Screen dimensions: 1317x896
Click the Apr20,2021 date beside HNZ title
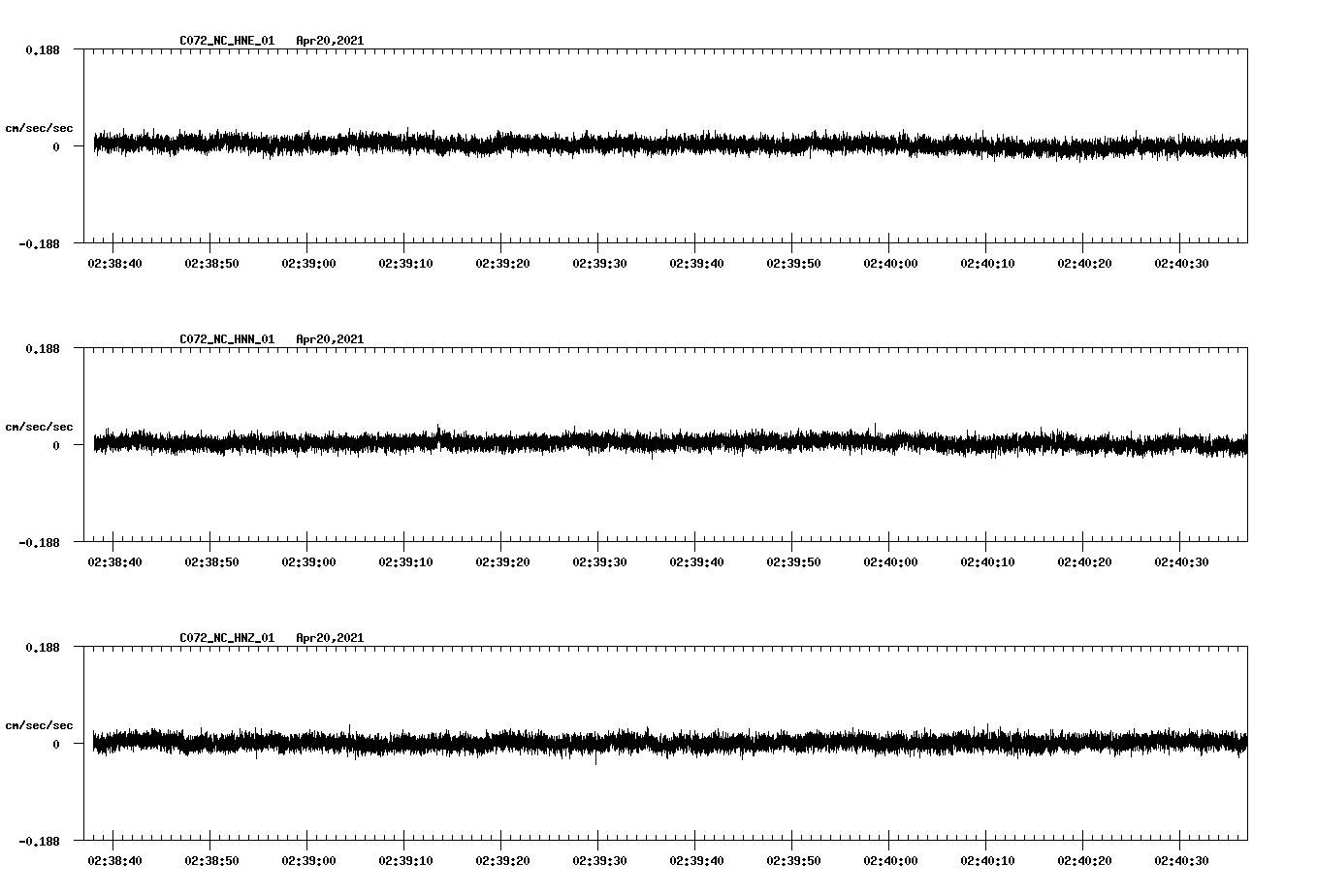[330, 636]
